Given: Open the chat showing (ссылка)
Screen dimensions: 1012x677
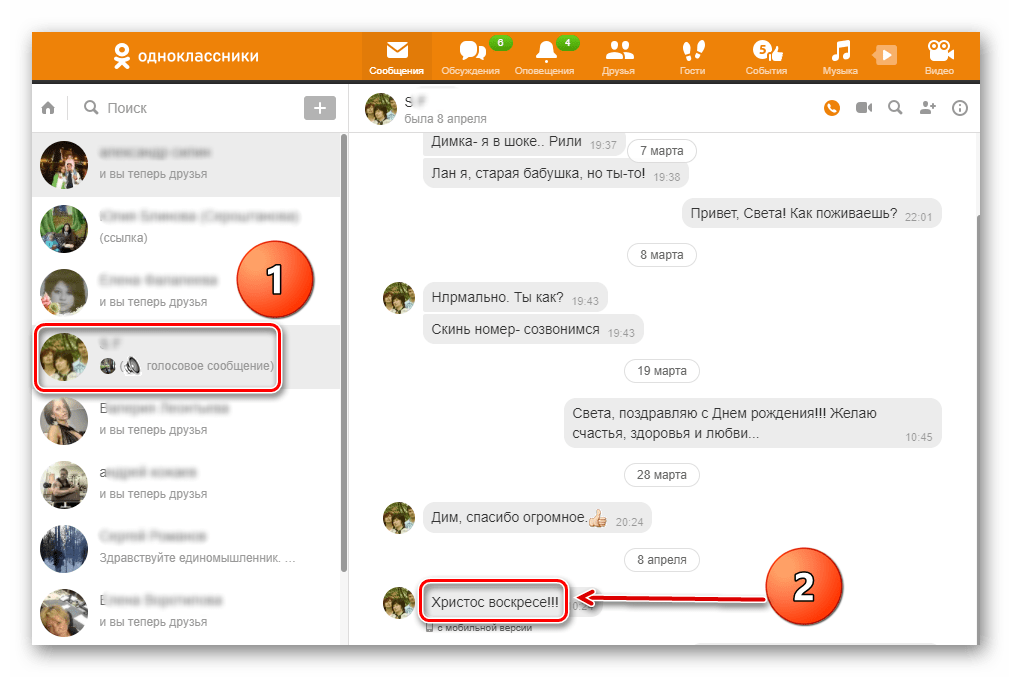Looking at the screenshot, I should click(187, 228).
